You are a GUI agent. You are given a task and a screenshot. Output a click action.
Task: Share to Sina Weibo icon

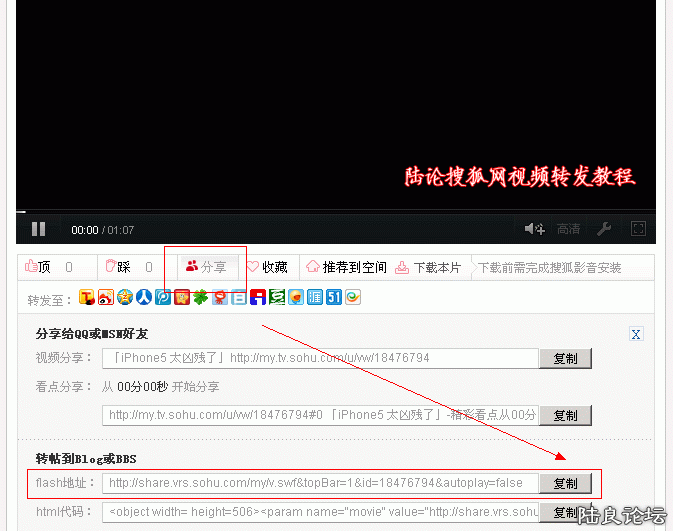point(106,297)
